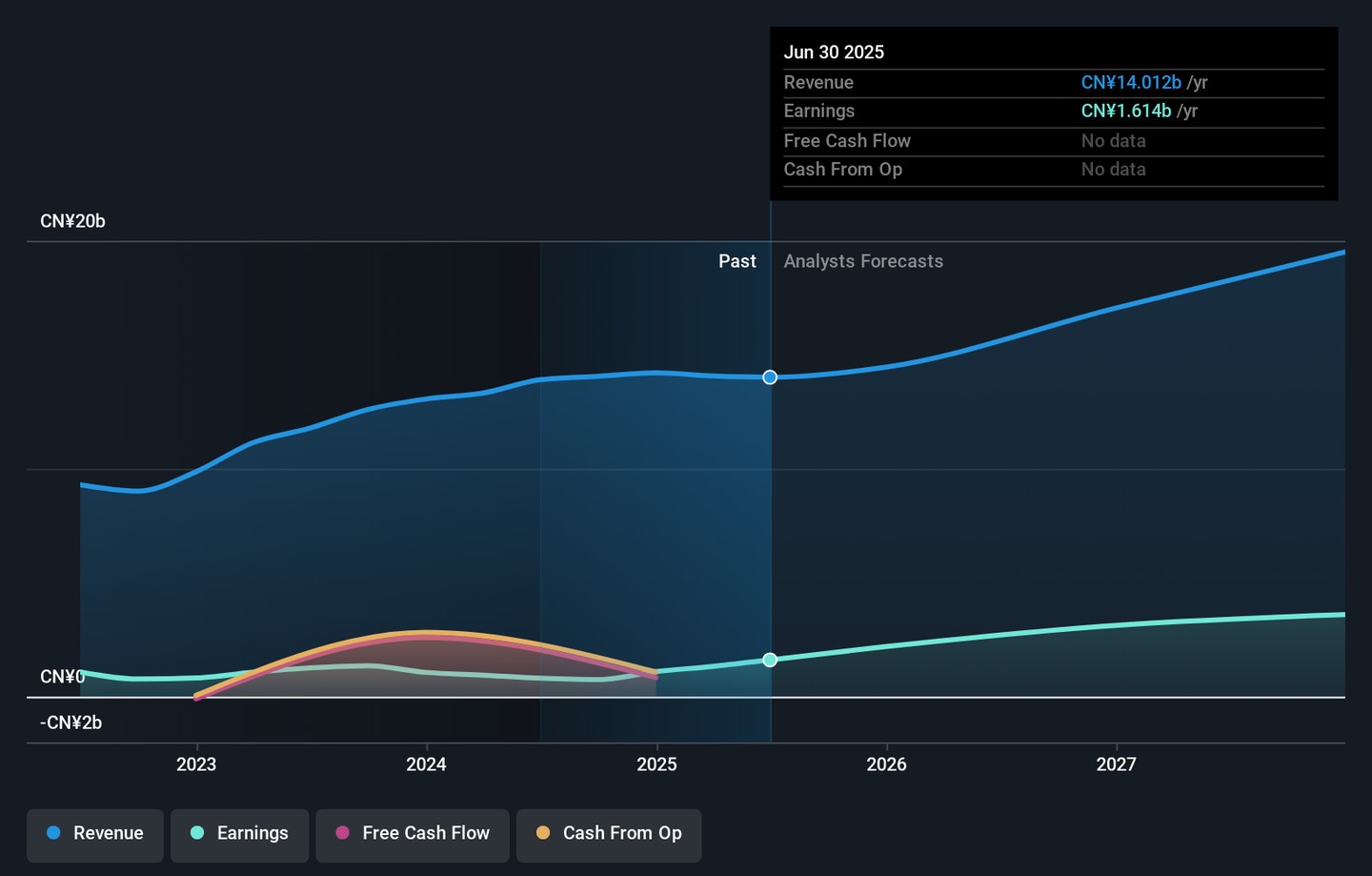Click the Earnings data point on the teal line
Viewport: 1372px width, 876px height.
(x=770, y=660)
